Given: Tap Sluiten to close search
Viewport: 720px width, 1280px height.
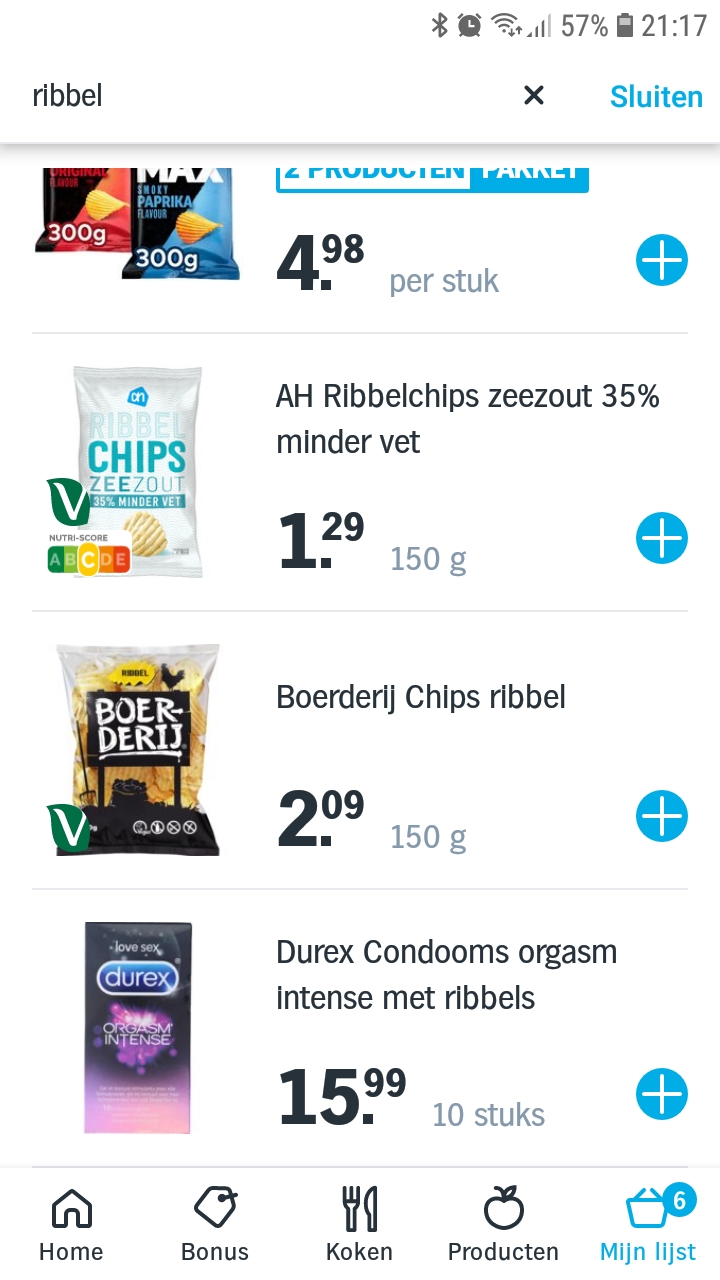Looking at the screenshot, I should 656,96.
